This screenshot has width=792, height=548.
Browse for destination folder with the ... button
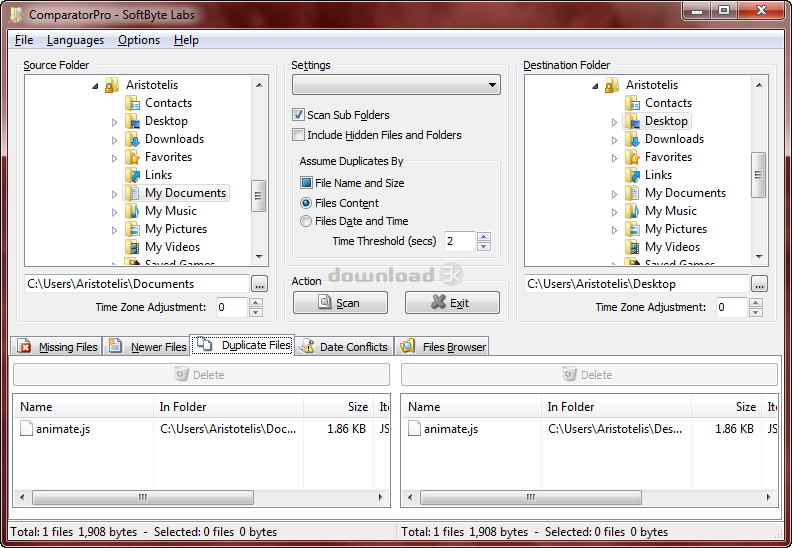point(759,284)
